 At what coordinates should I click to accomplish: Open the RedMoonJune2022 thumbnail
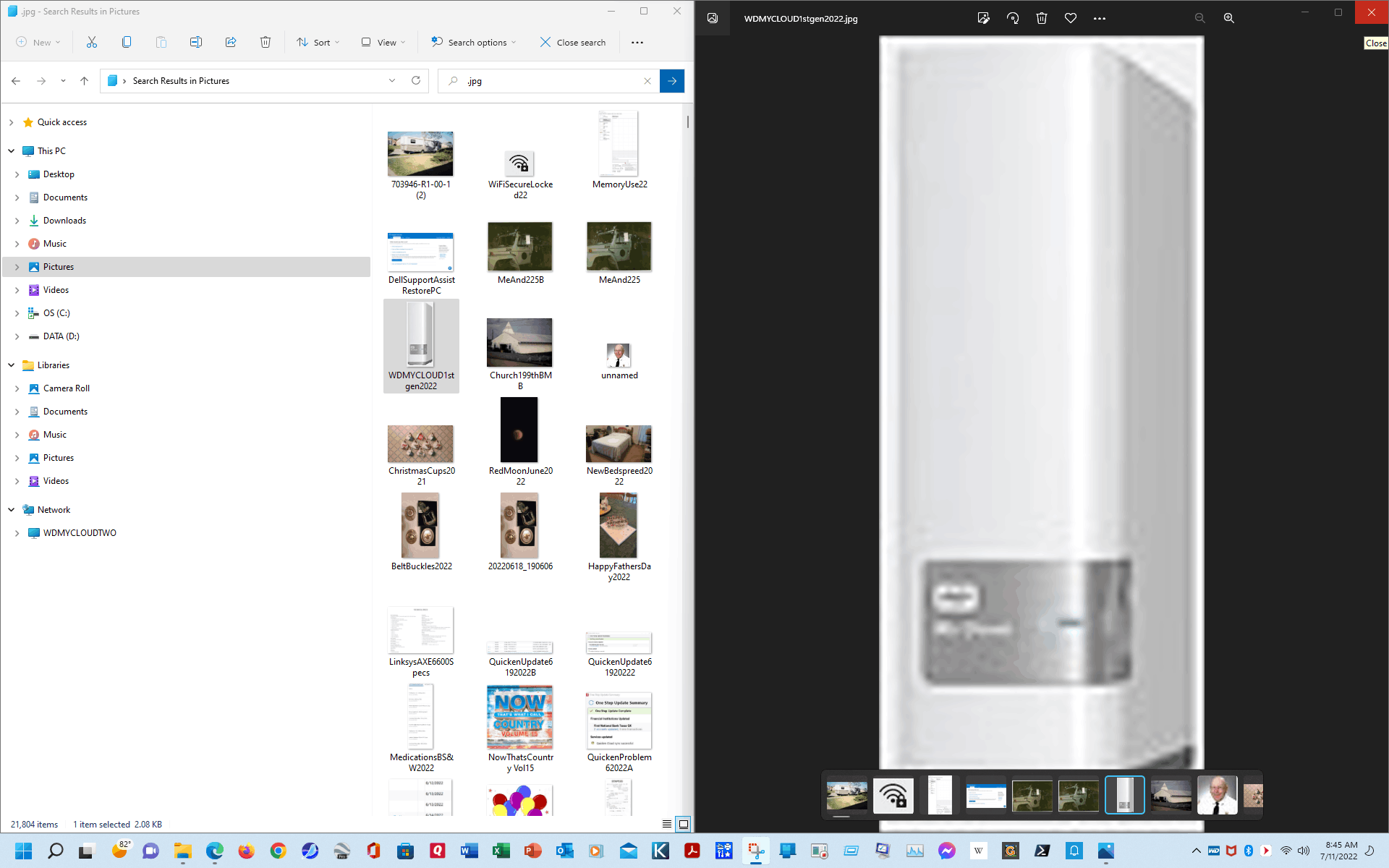519,430
